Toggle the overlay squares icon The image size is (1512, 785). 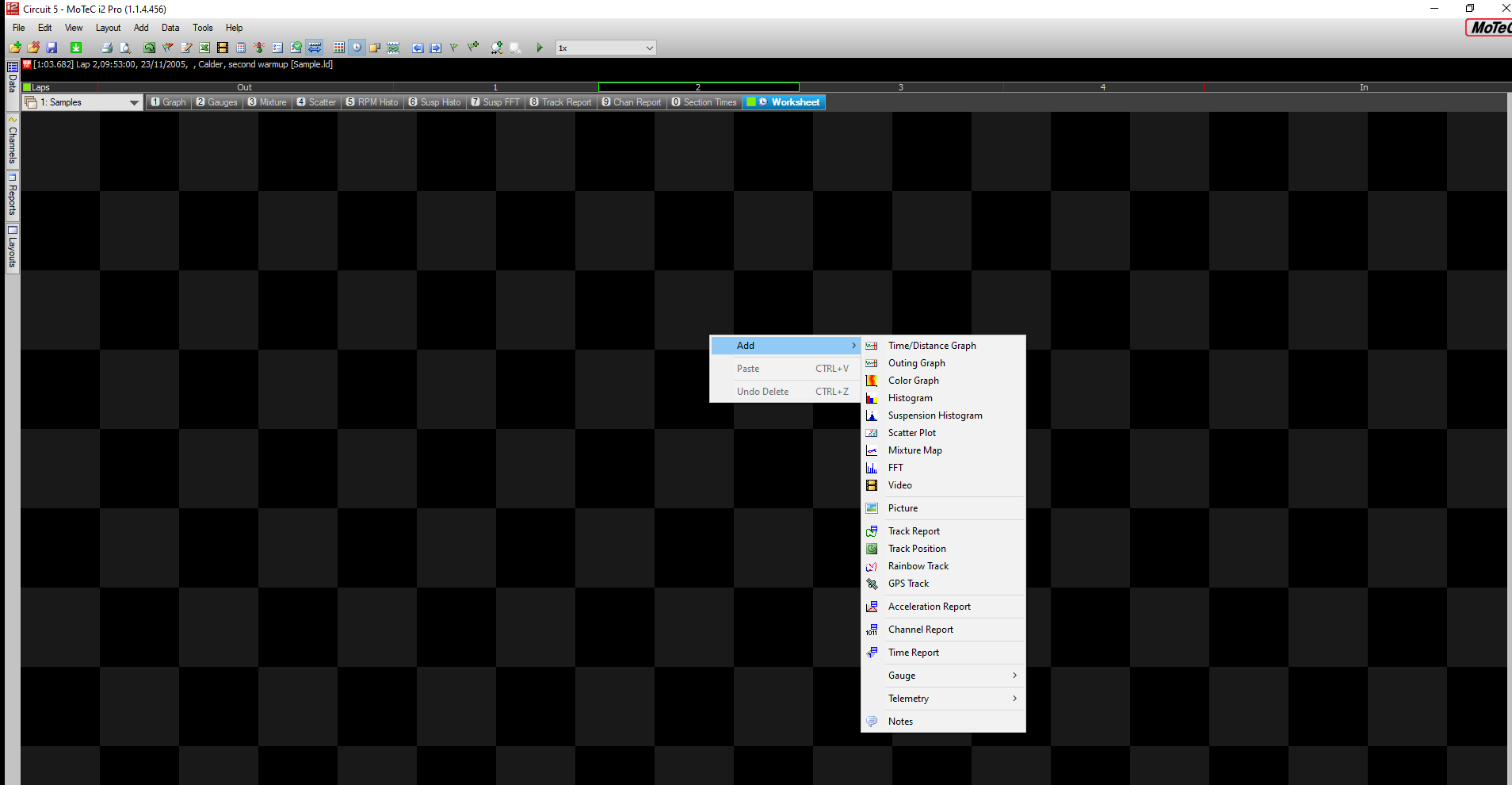[375, 48]
